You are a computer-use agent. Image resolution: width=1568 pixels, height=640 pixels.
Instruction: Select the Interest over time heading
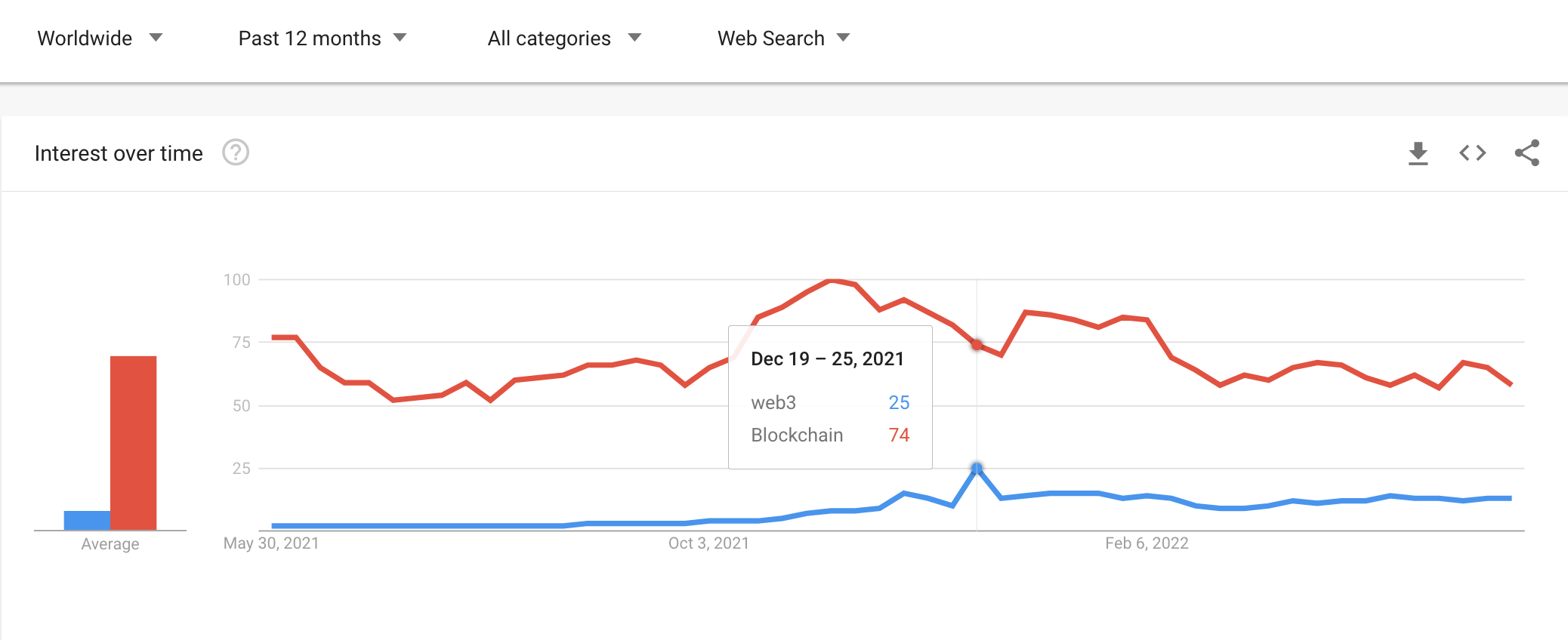[119, 153]
